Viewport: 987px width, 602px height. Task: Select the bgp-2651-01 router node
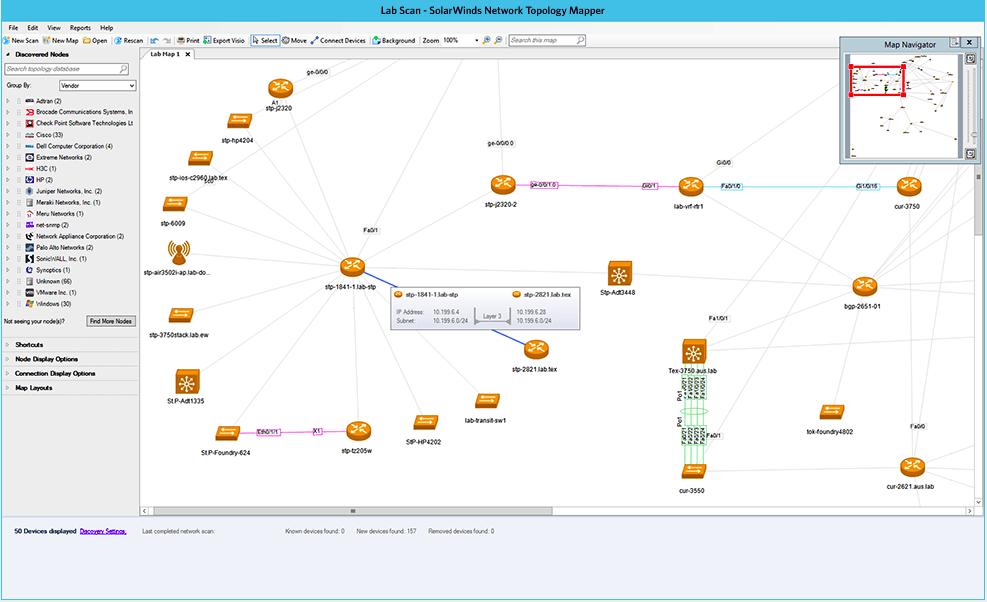tap(864, 287)
